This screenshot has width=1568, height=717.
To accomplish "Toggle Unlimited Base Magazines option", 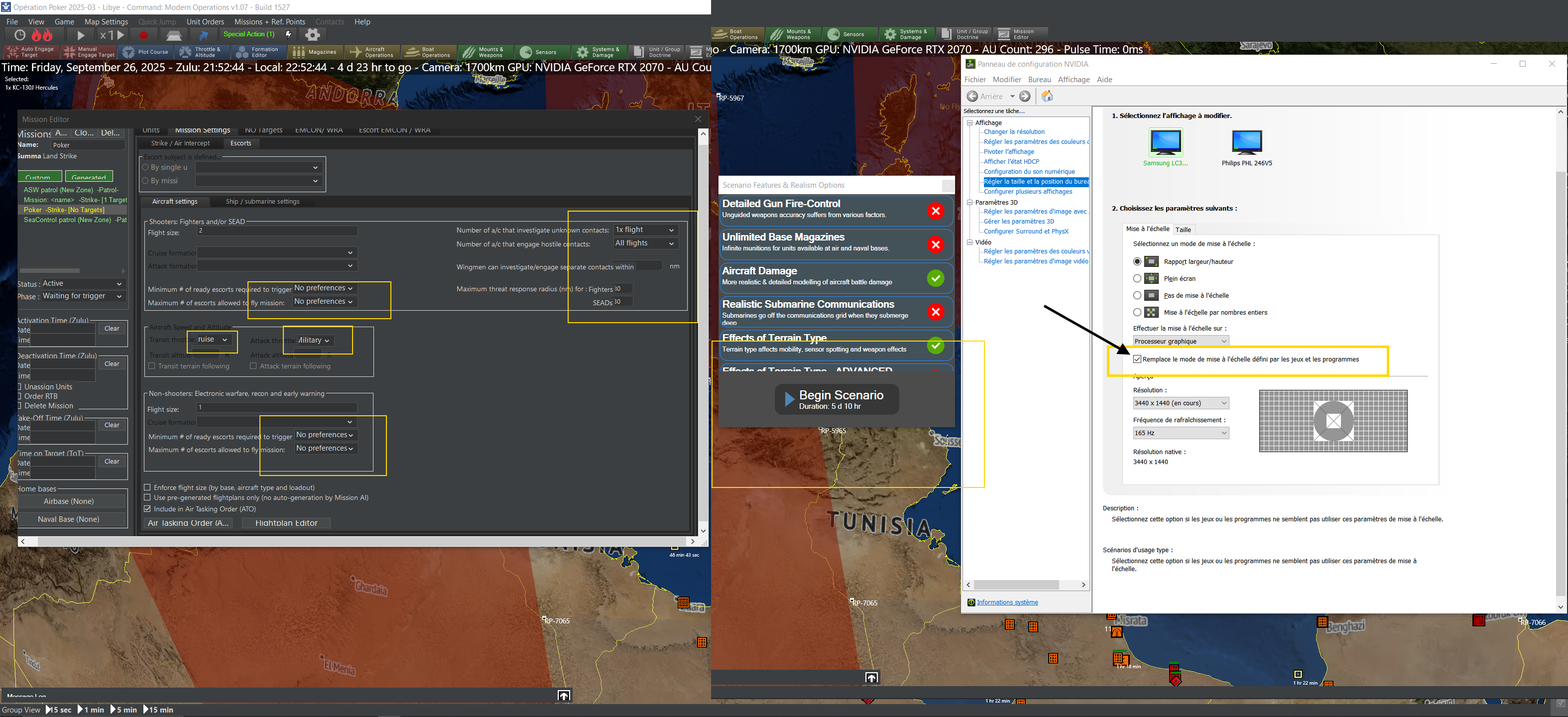I will click(x=936, y=244).
